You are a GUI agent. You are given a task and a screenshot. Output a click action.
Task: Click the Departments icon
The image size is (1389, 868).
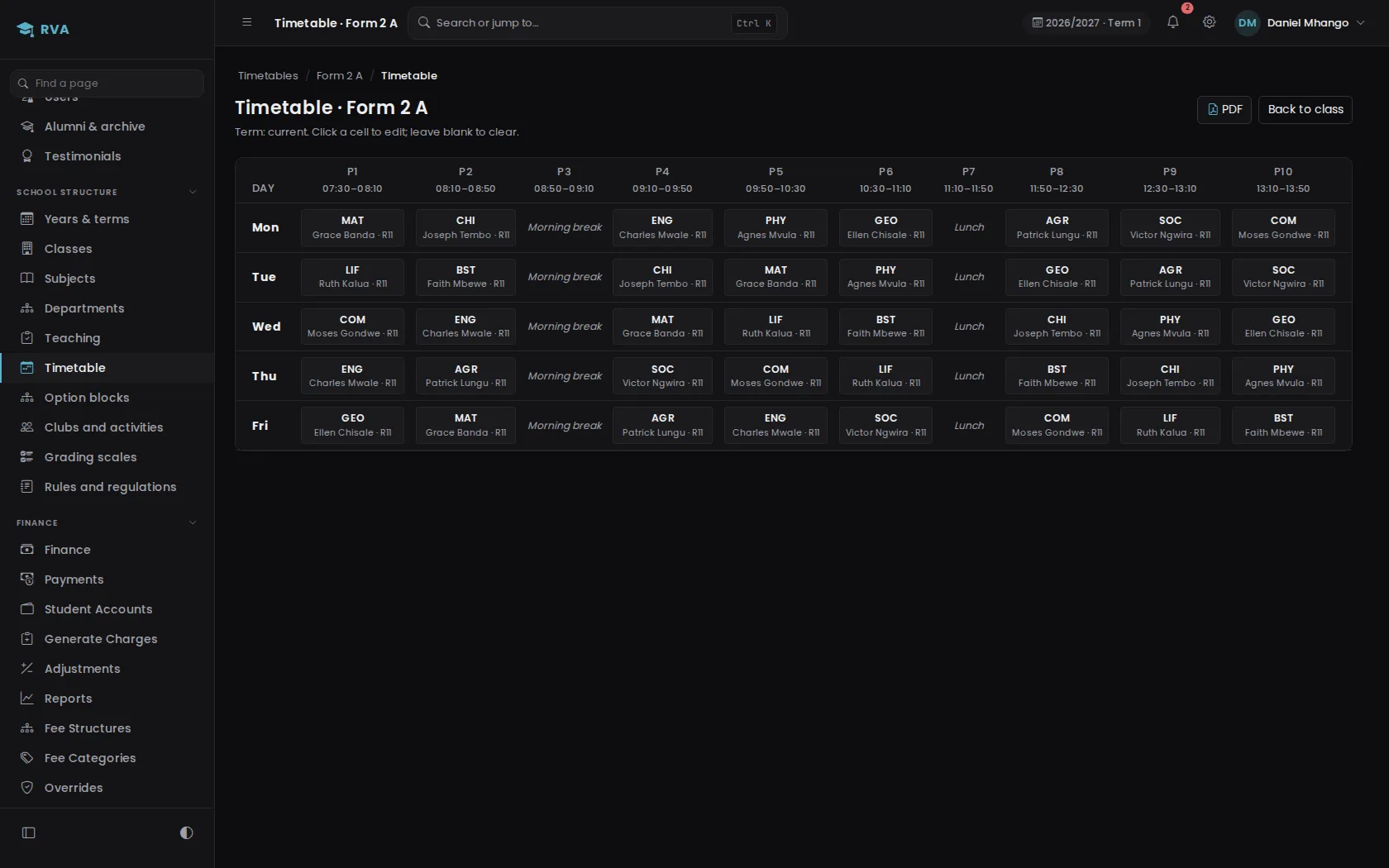(27, 308)
